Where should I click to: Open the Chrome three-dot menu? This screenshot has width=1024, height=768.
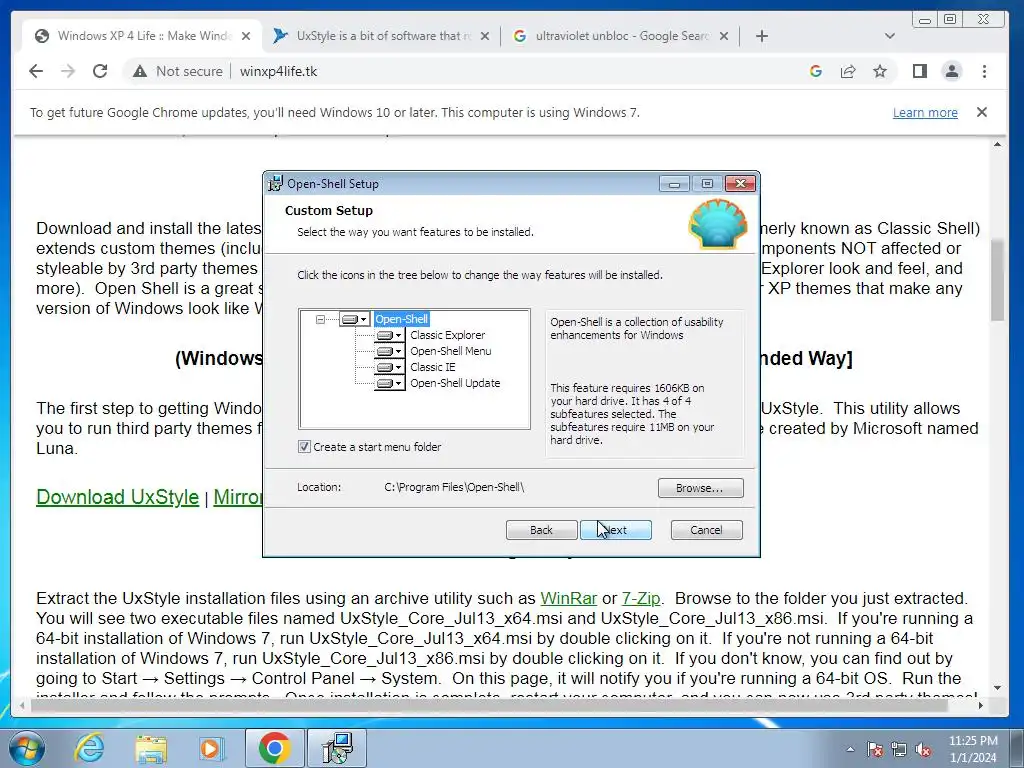(x=984, y=71)
